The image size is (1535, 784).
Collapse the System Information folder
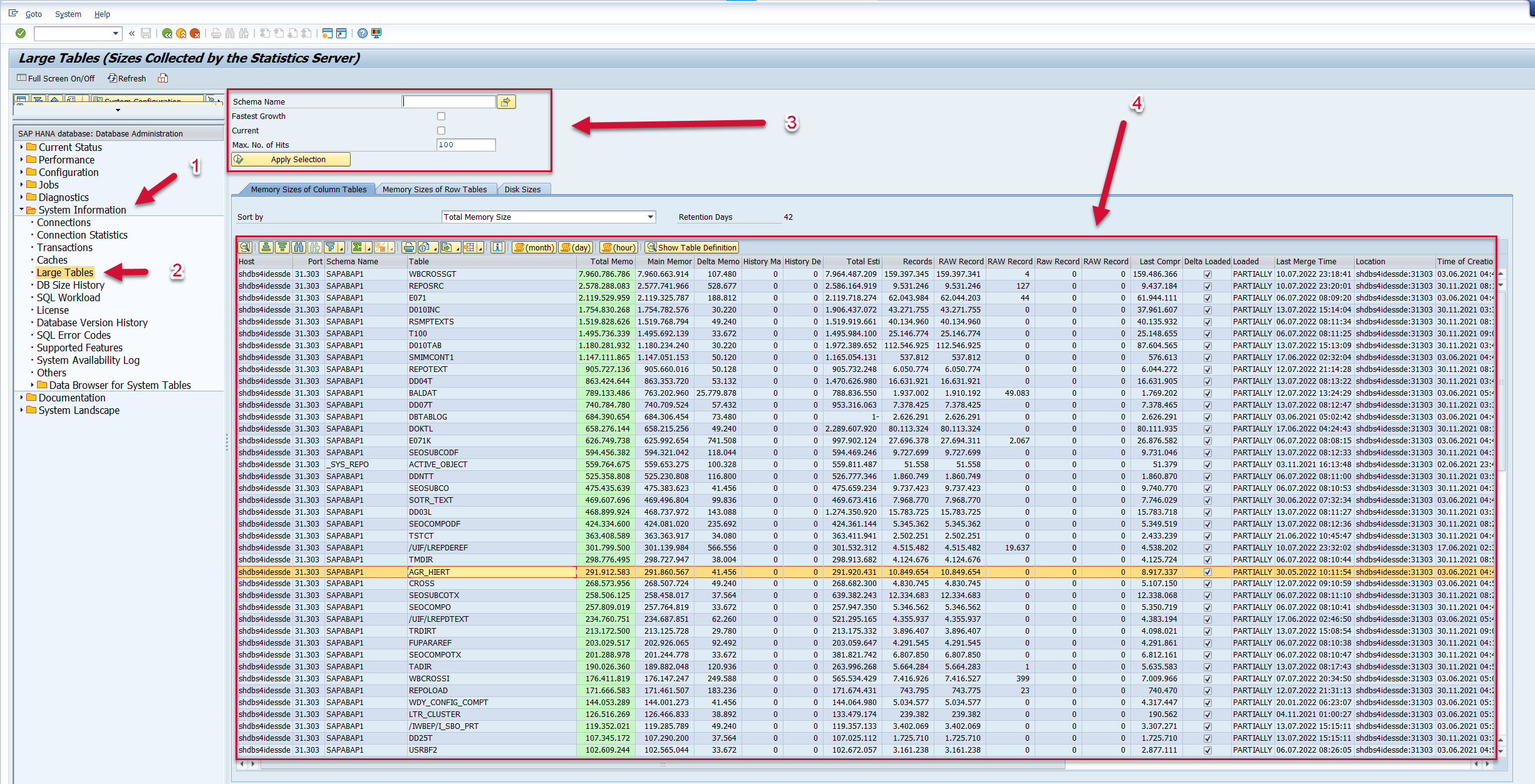click(x=21, y=210)
